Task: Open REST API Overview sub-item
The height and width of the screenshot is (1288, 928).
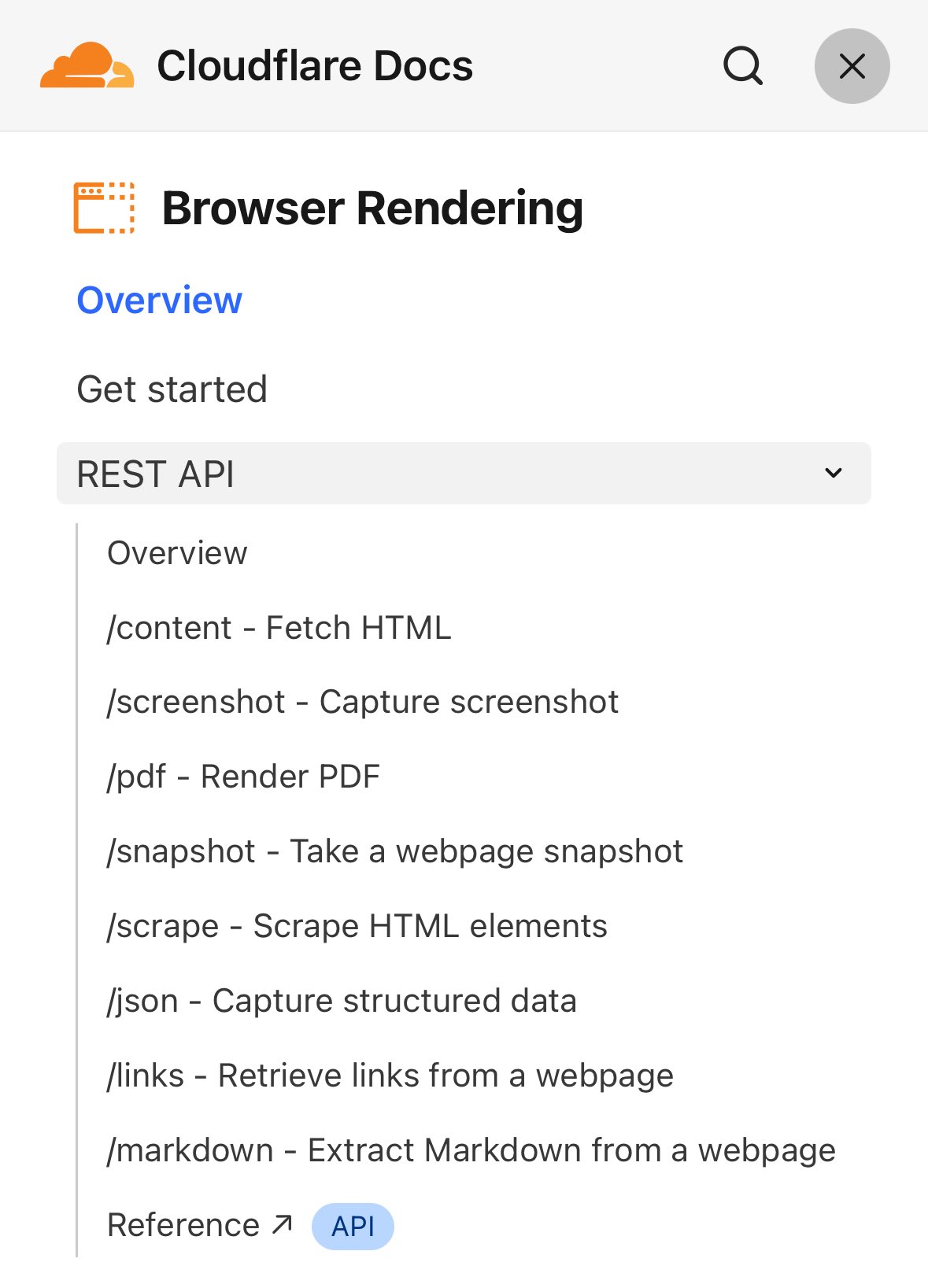Action: coord(177,553)
